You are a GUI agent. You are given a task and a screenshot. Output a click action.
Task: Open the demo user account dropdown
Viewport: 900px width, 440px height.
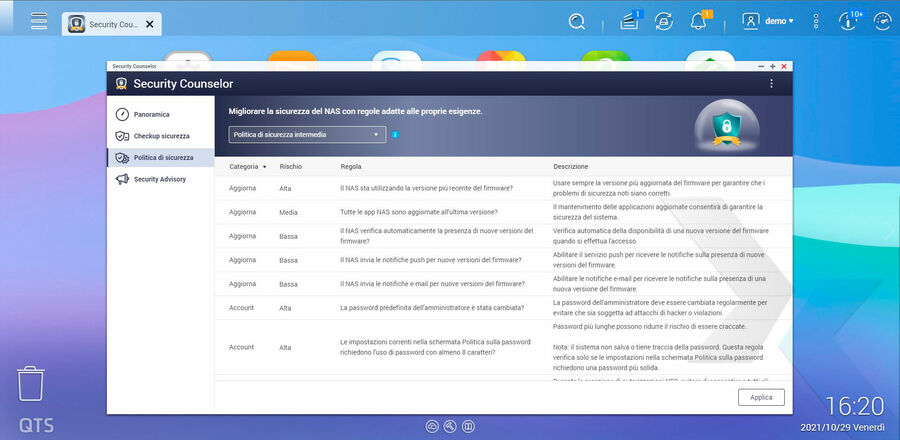(x=768, y=21)
